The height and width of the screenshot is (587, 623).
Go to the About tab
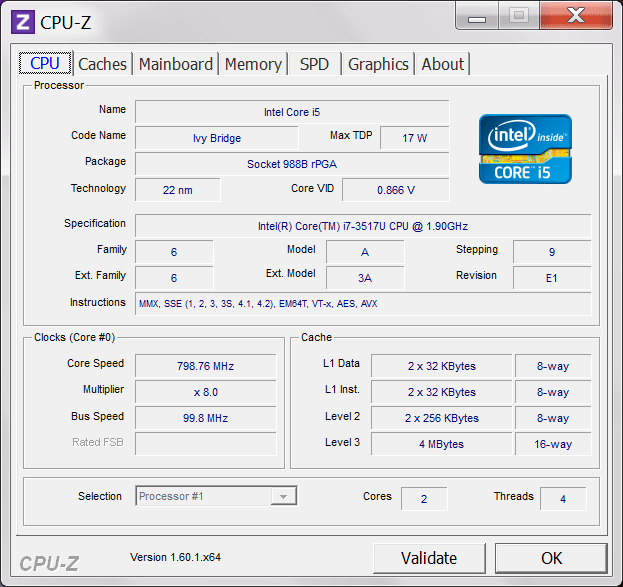(x=443, y=64)
